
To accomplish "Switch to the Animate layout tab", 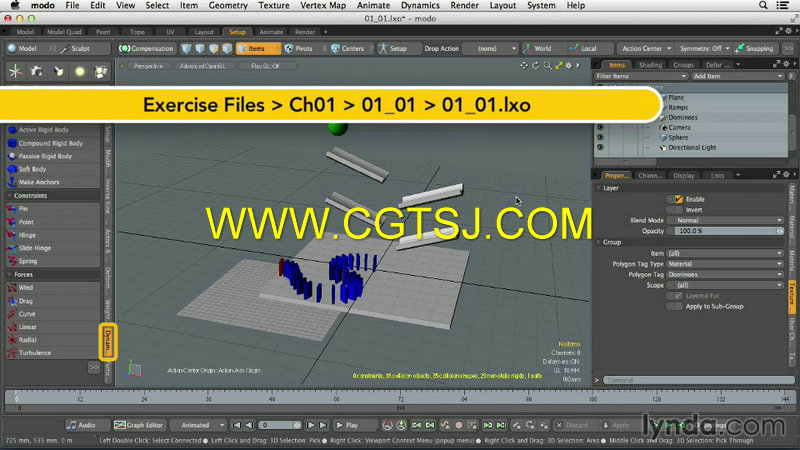I will 271,32.
